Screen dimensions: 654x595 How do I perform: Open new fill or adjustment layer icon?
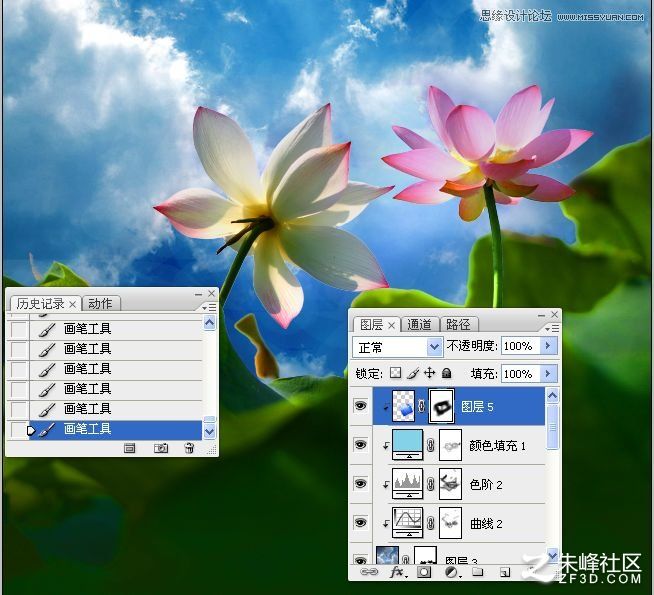click(x=452, y=572)
